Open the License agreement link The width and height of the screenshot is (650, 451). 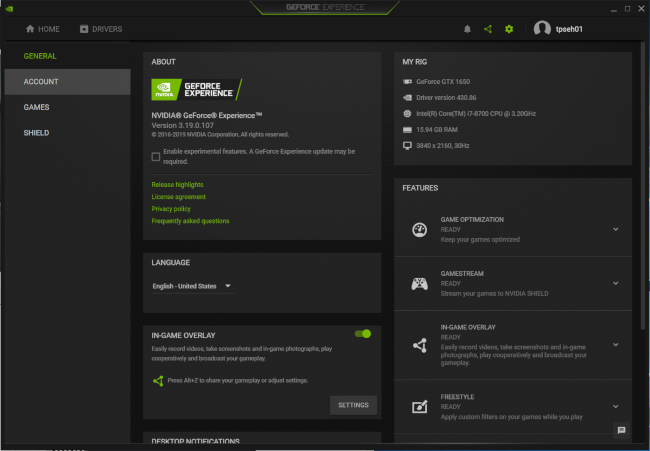(x=179, y=197)
